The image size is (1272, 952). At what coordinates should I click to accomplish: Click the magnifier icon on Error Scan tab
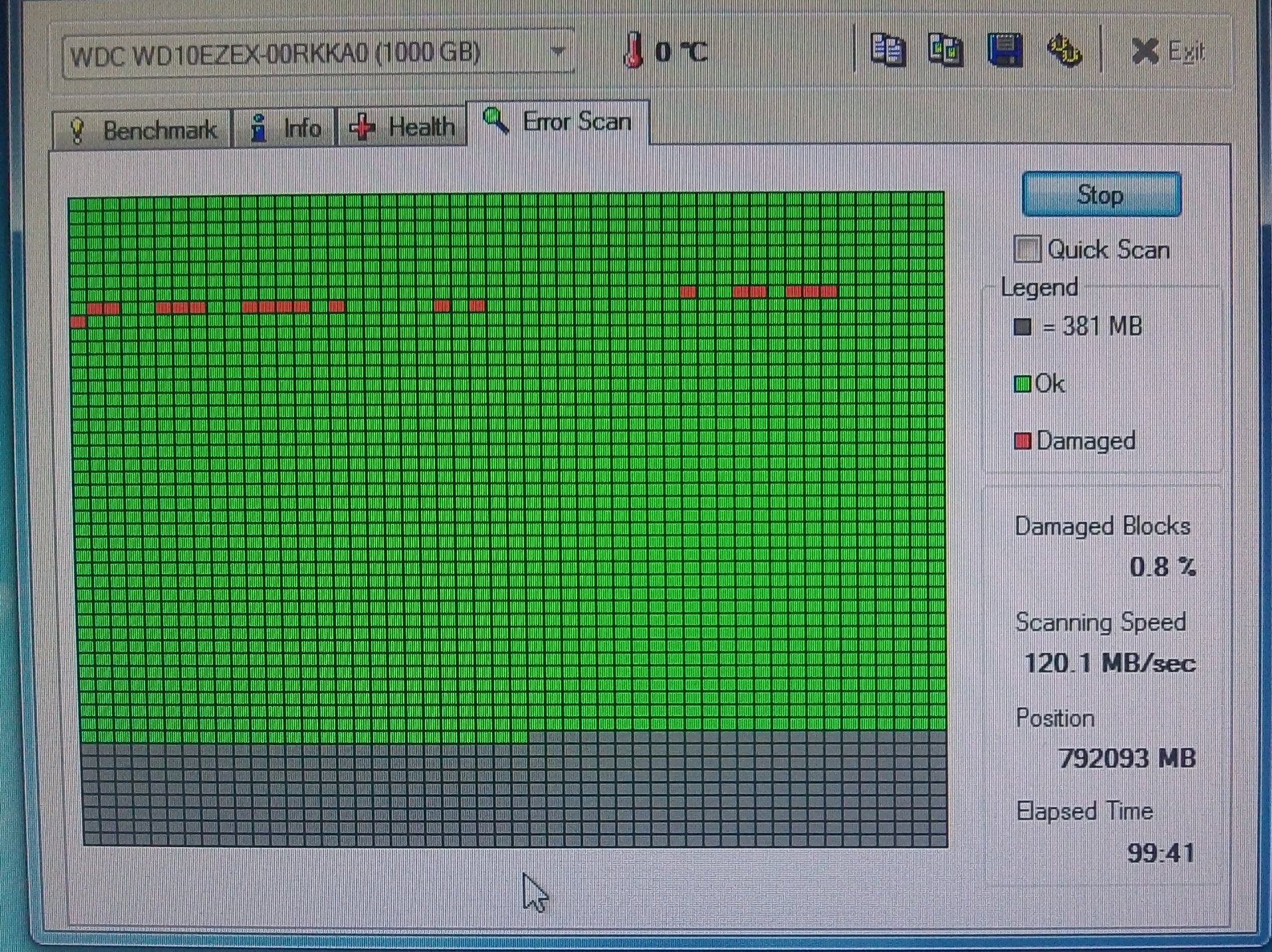coord(495,120)
